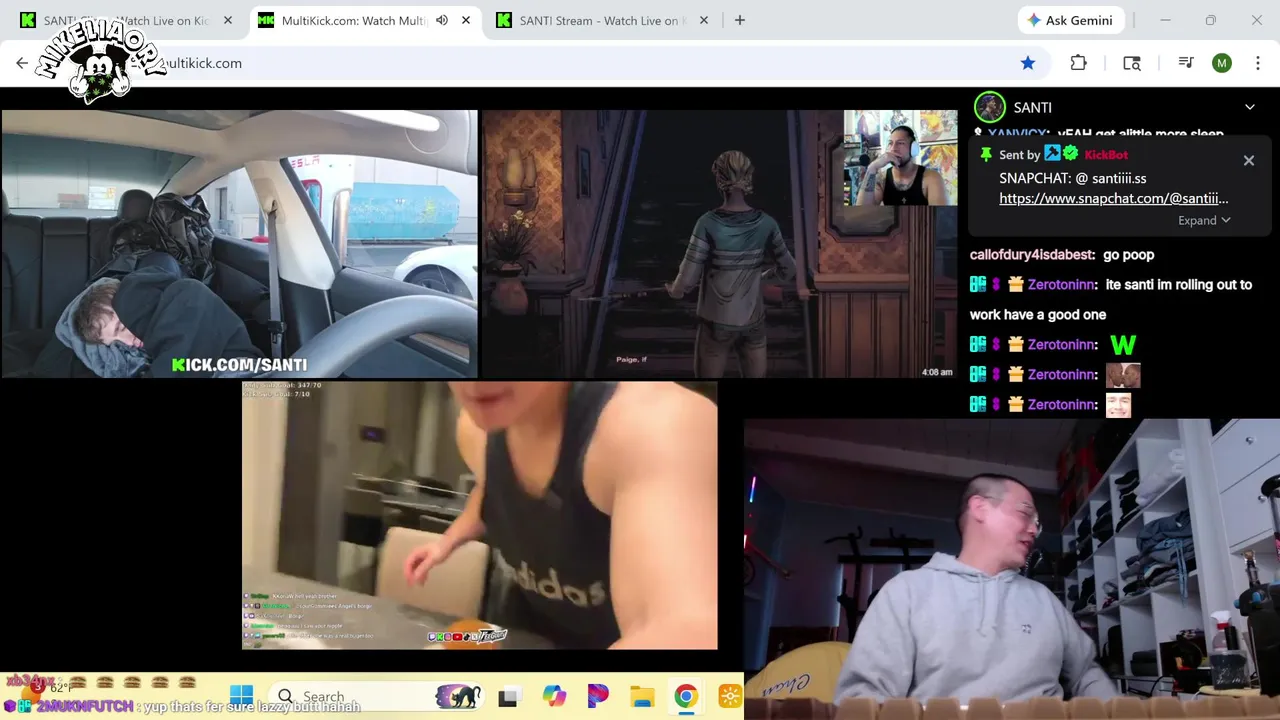Click KickBot verified green badge
1280x720 pixels.
1070,154
